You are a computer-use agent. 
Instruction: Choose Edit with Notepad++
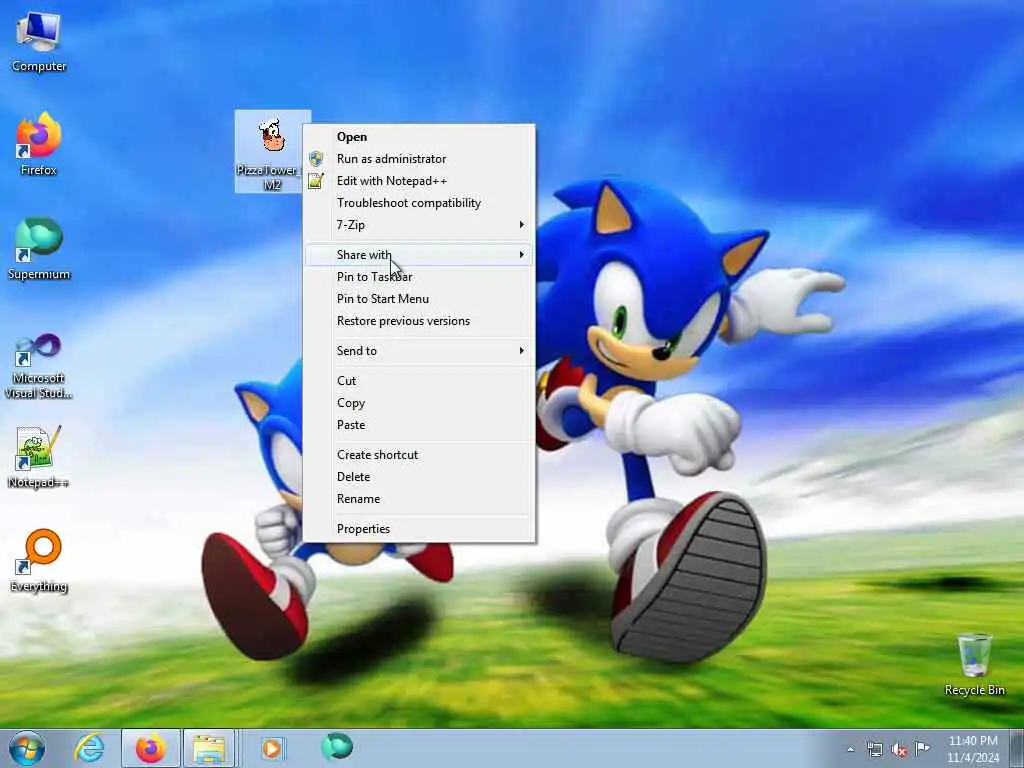pos(419,181)
